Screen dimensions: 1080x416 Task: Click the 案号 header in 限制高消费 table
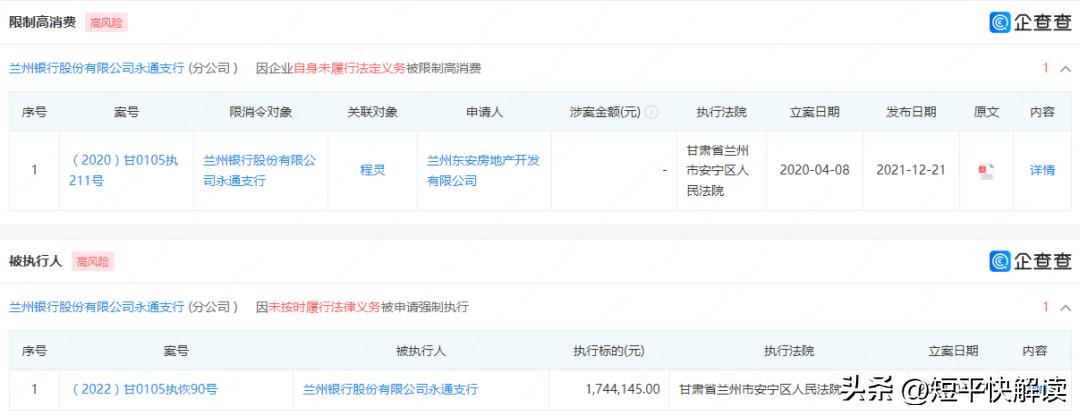pos(126,112)
